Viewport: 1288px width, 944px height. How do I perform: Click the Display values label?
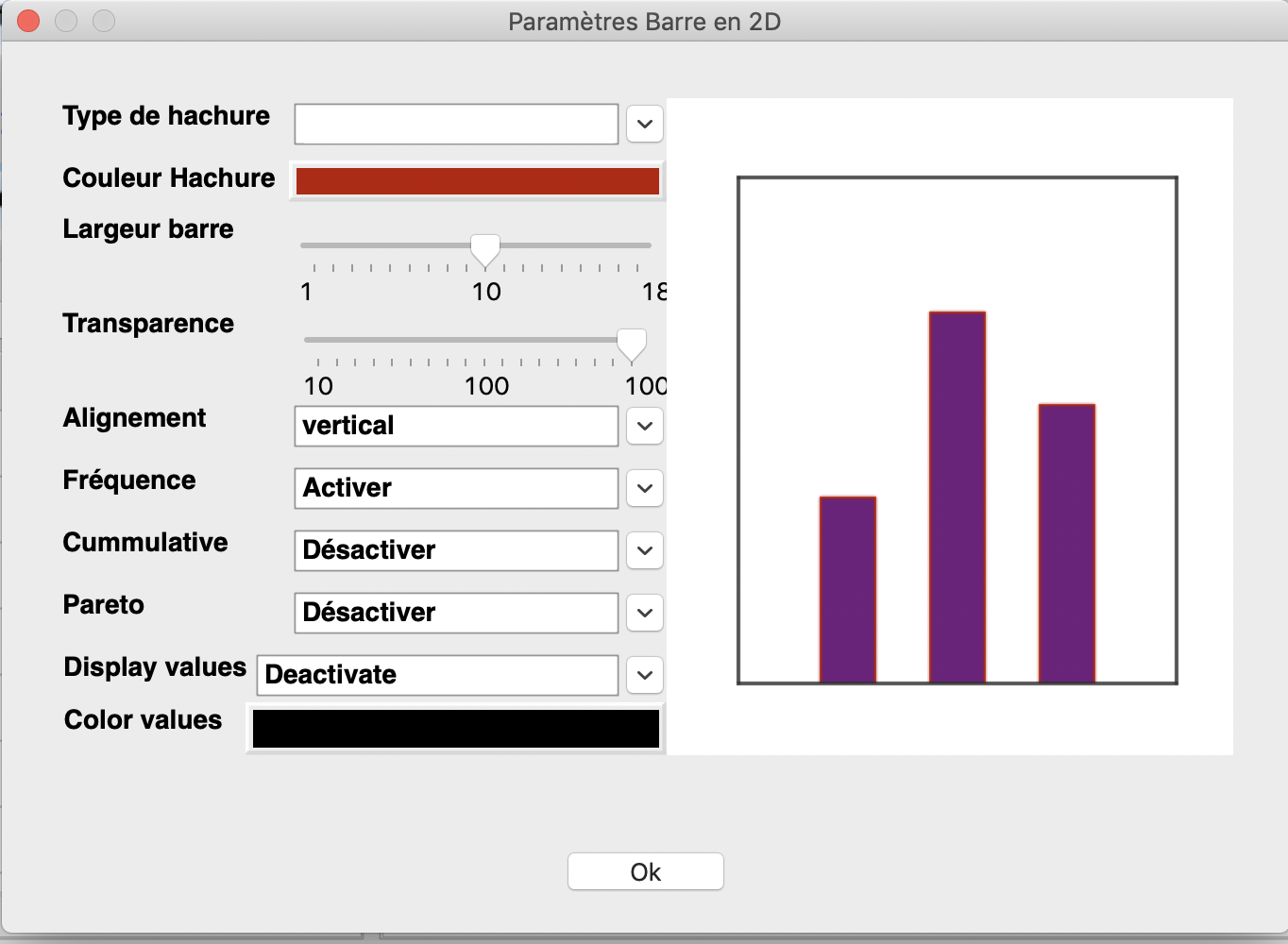point(155,667)
